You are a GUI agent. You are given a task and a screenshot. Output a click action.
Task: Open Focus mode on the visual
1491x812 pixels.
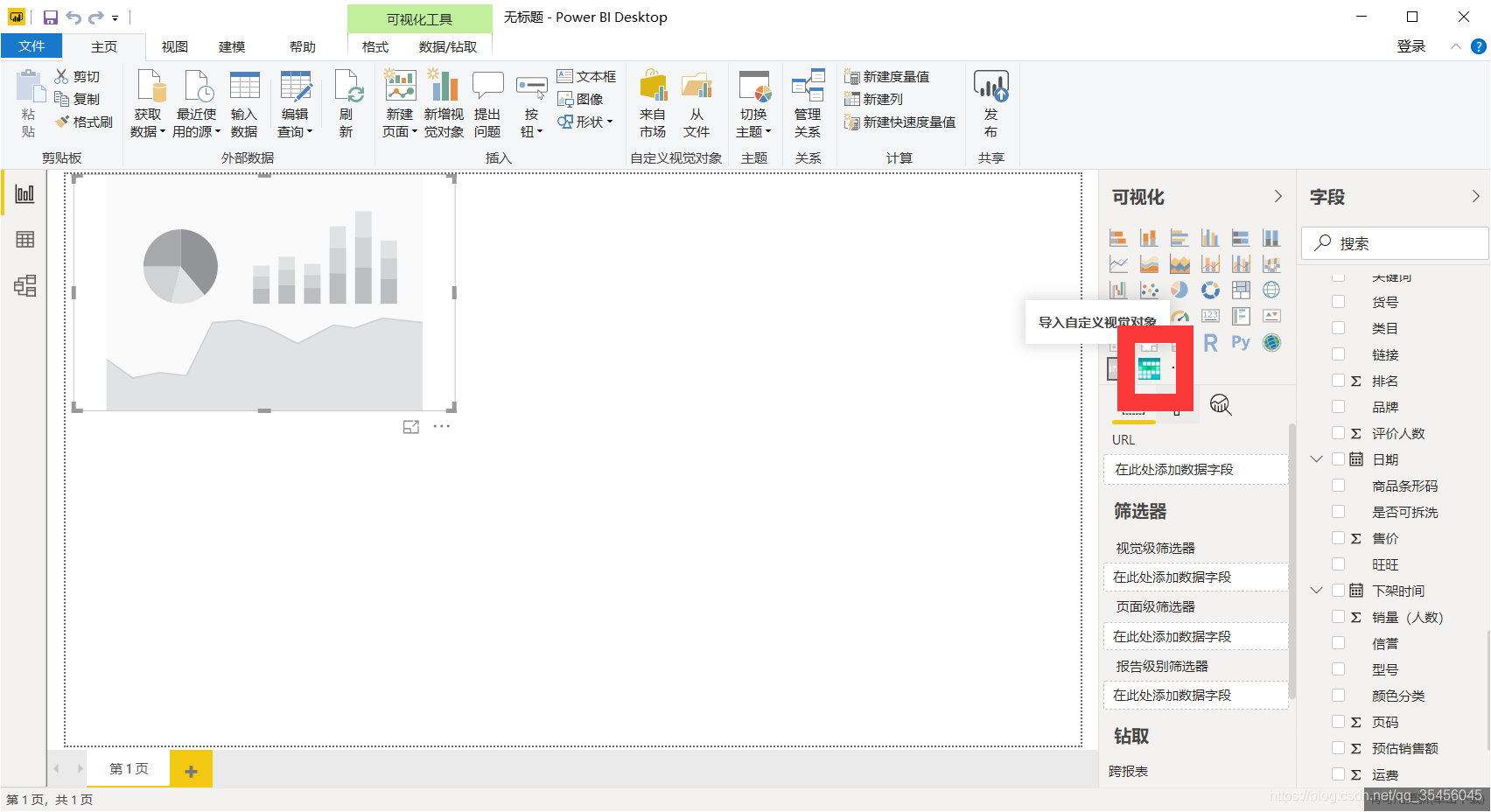pos(411,427)
